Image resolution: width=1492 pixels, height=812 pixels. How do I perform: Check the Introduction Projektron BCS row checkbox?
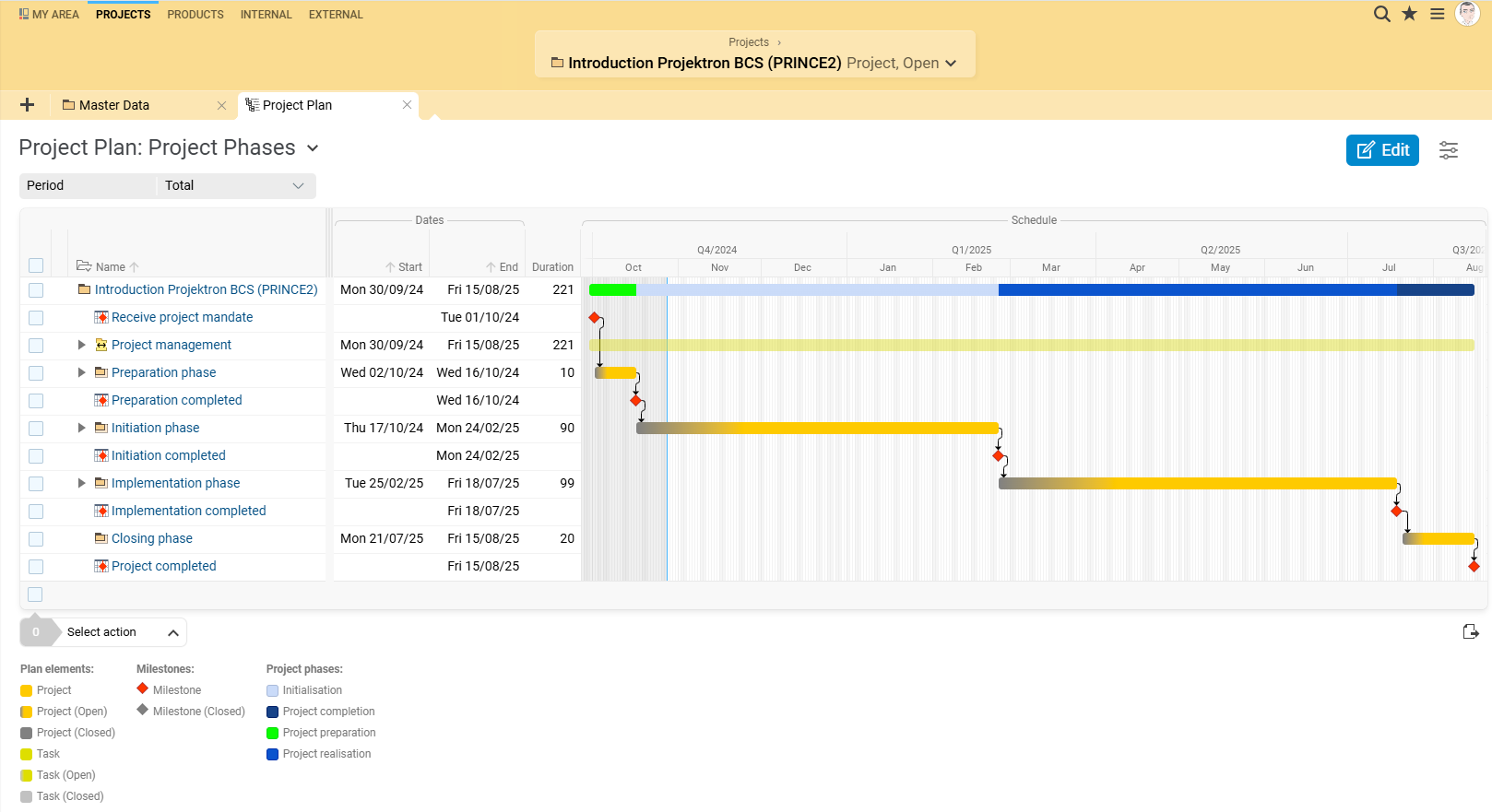click(36, 289)
